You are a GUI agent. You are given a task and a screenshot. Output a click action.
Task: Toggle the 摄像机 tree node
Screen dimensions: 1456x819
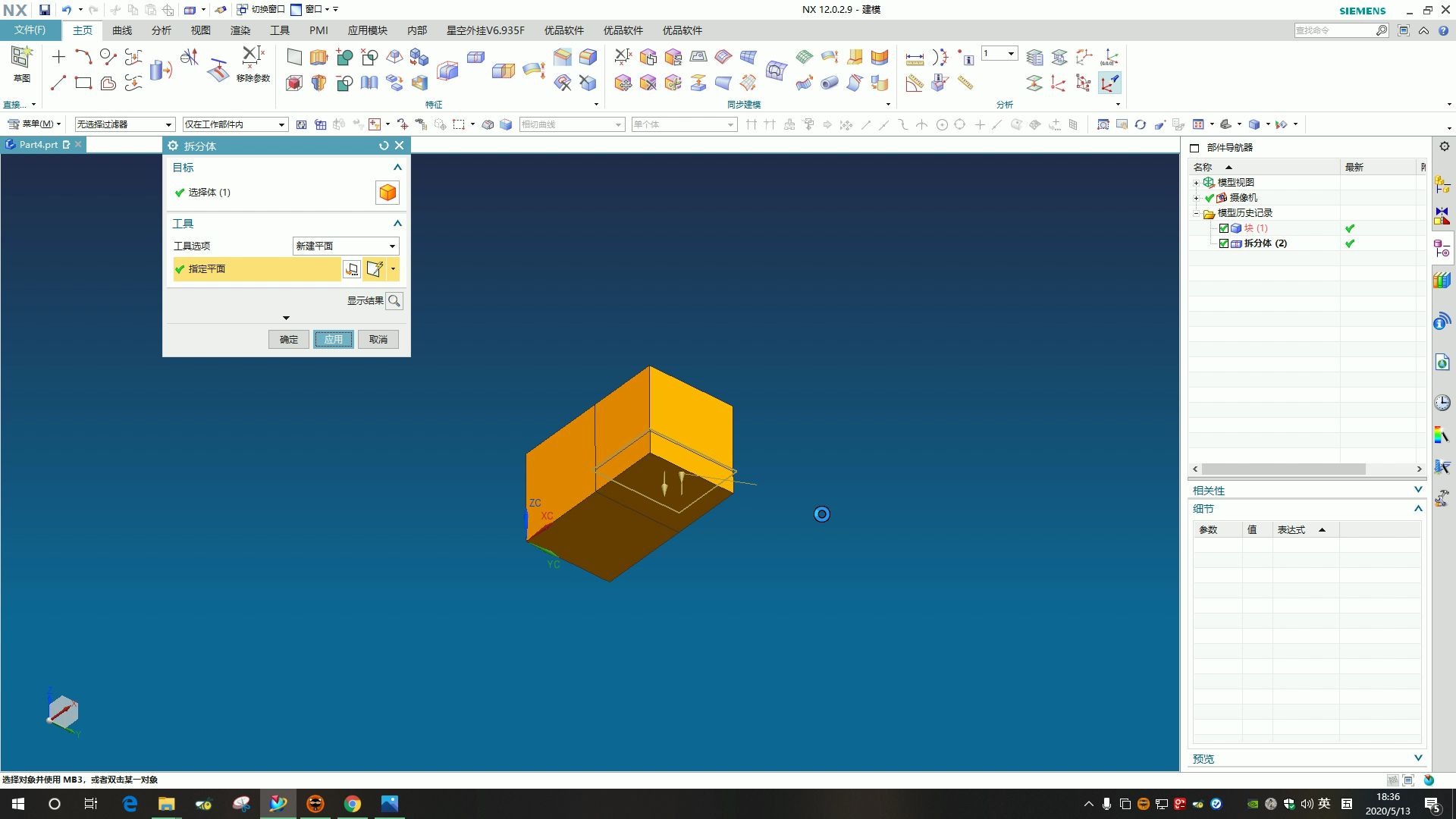point(1197,198)
